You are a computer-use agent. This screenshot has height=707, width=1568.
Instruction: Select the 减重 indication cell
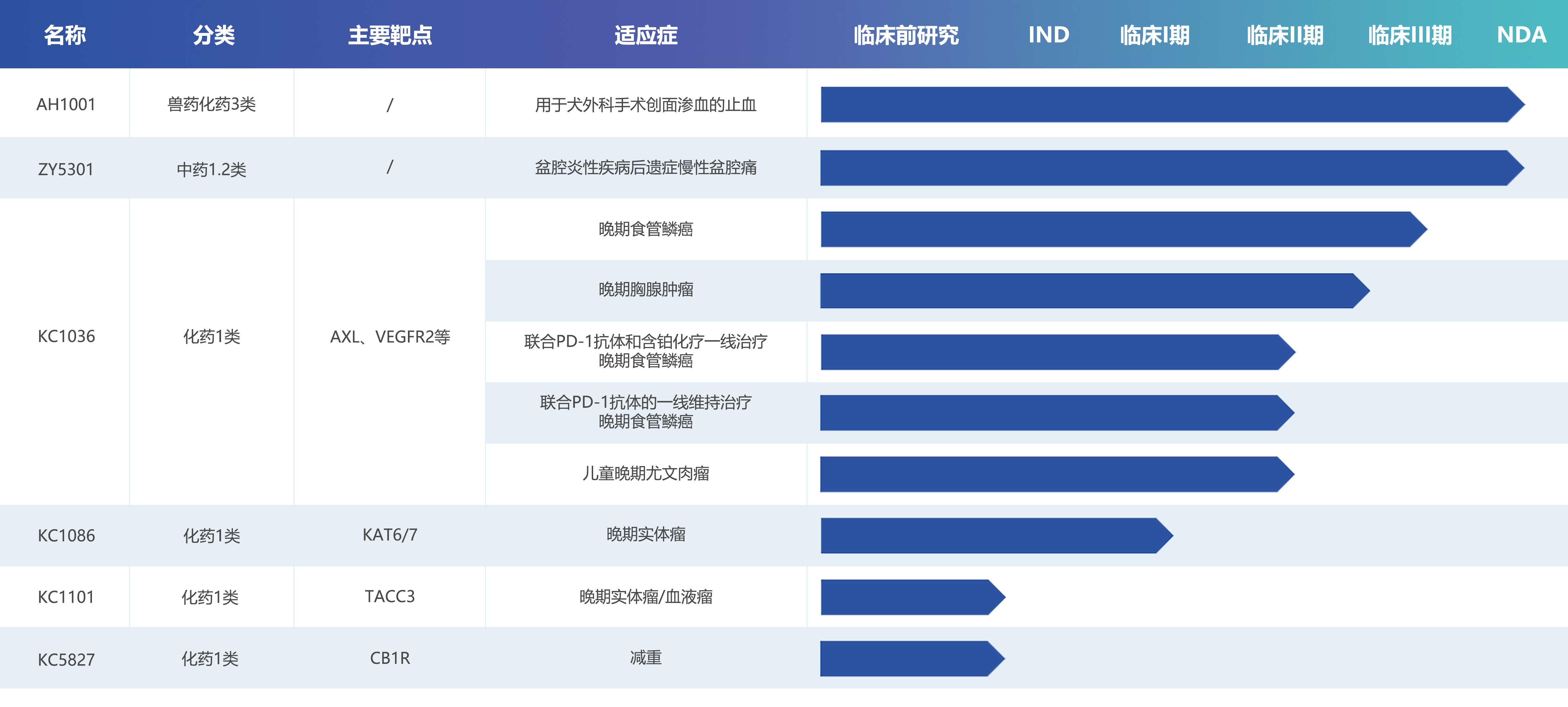point(646,658)
